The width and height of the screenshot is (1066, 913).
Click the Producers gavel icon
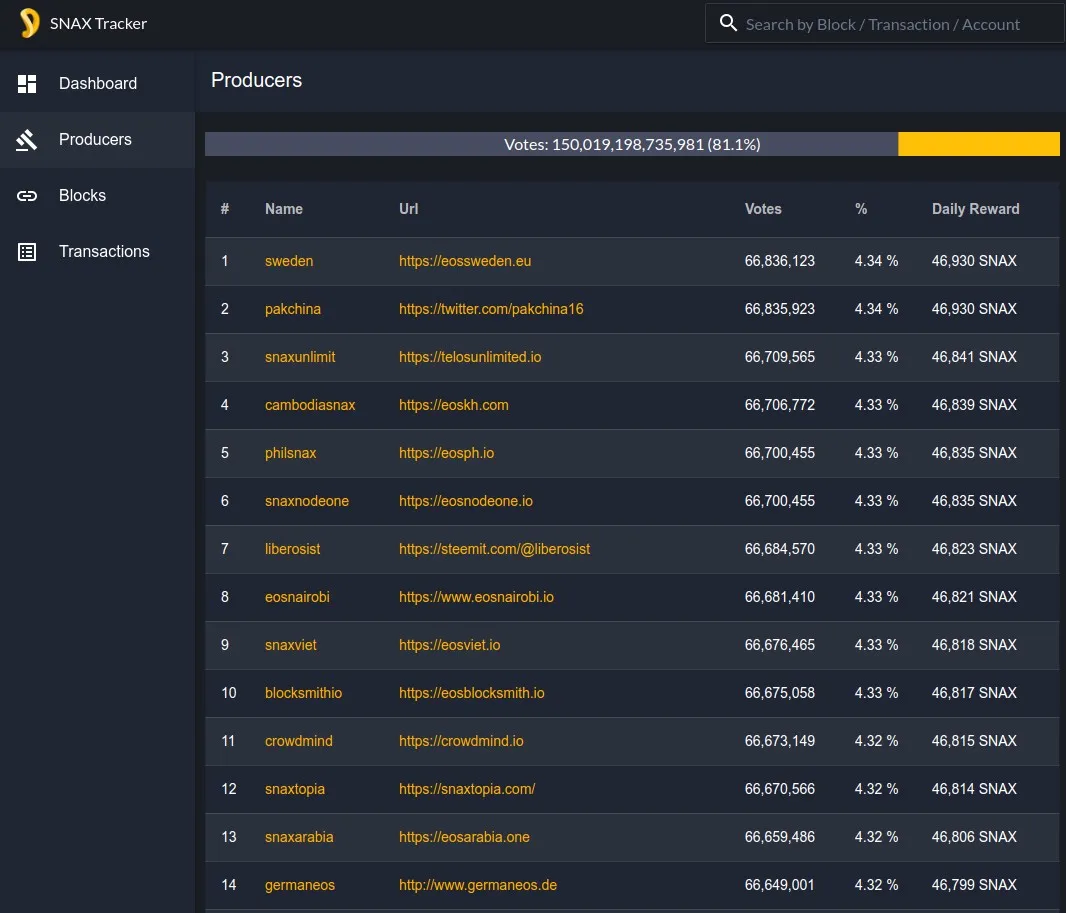click(x=27, y=140)
